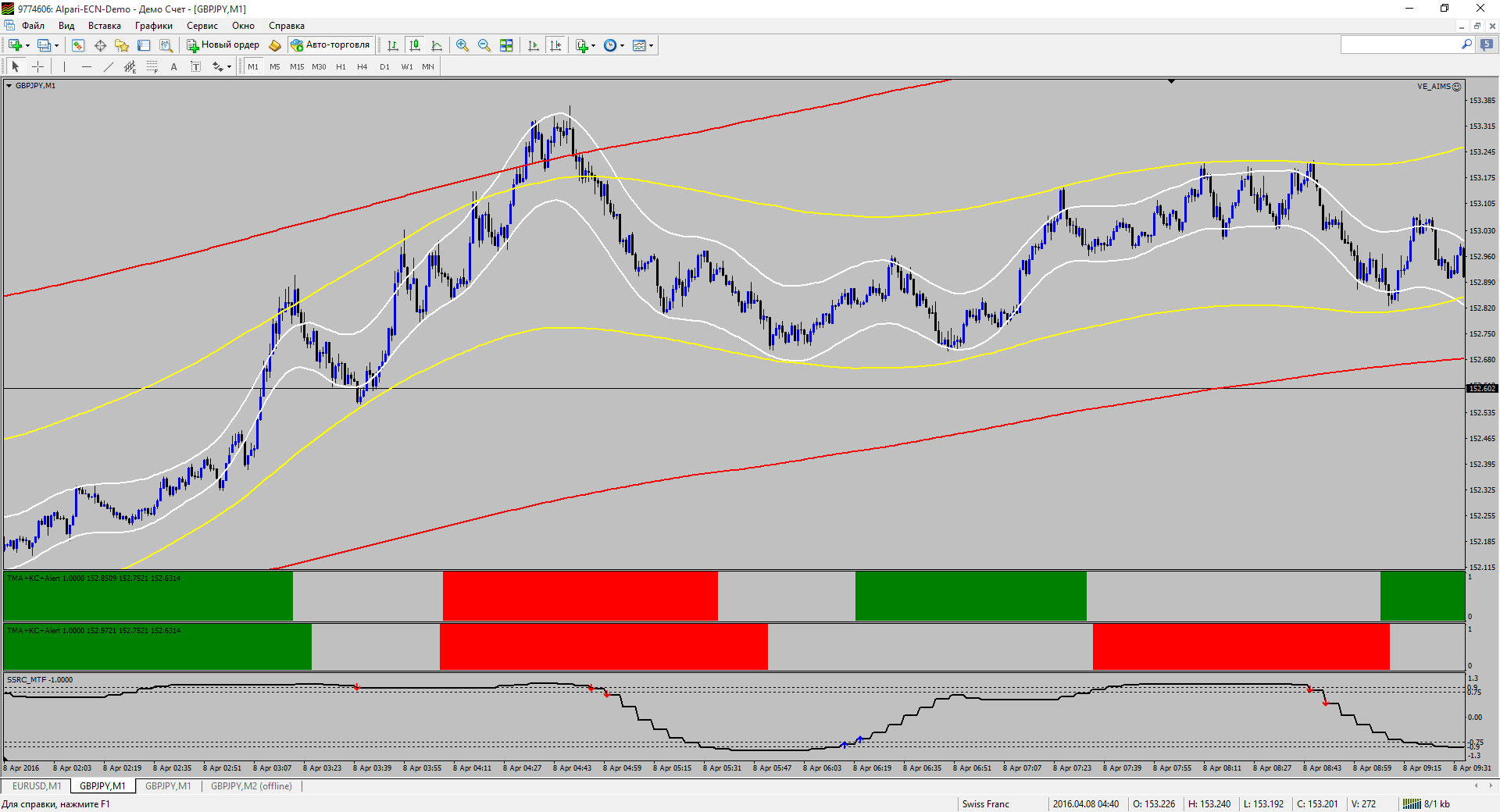Expand the indicators list dropdown arrow
The image size is (1500, 812).
[x=594, y=45]
